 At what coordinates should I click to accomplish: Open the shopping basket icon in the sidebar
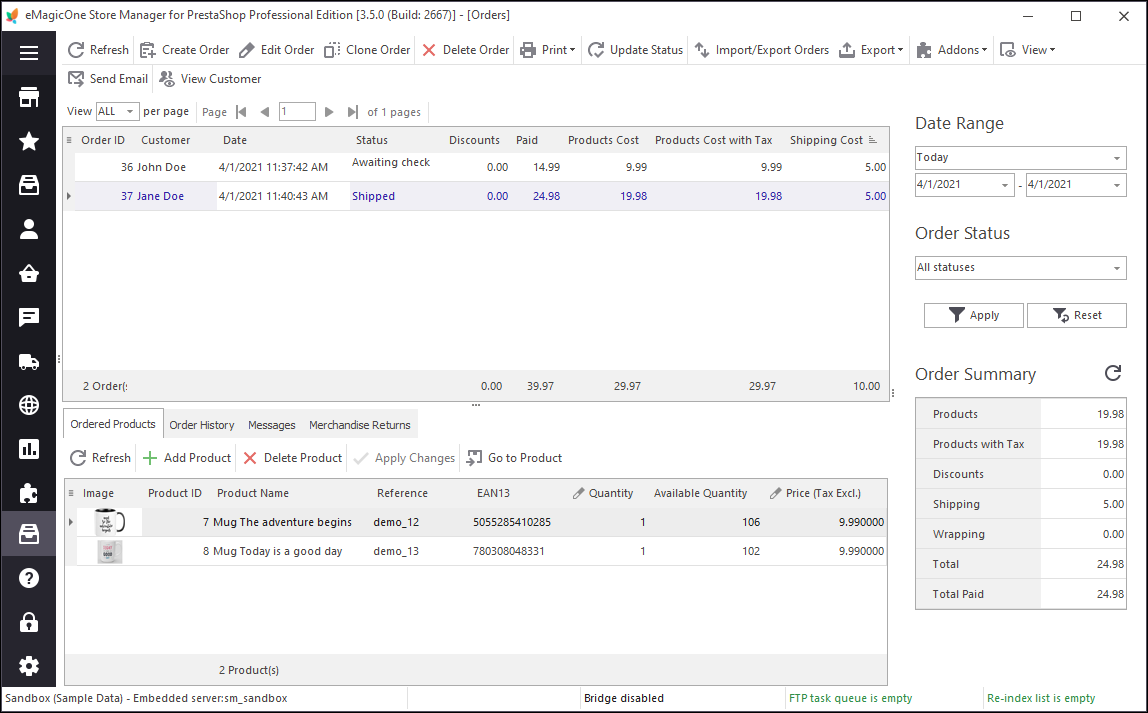29,273
